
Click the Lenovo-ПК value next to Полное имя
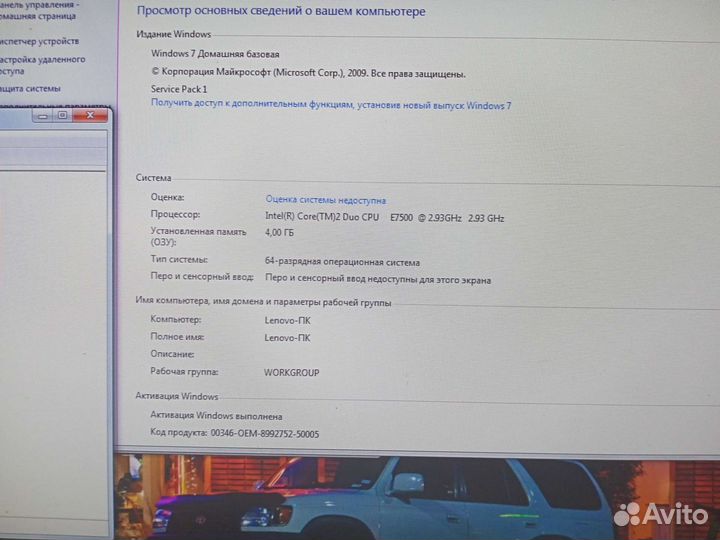(x=287, y=338)
